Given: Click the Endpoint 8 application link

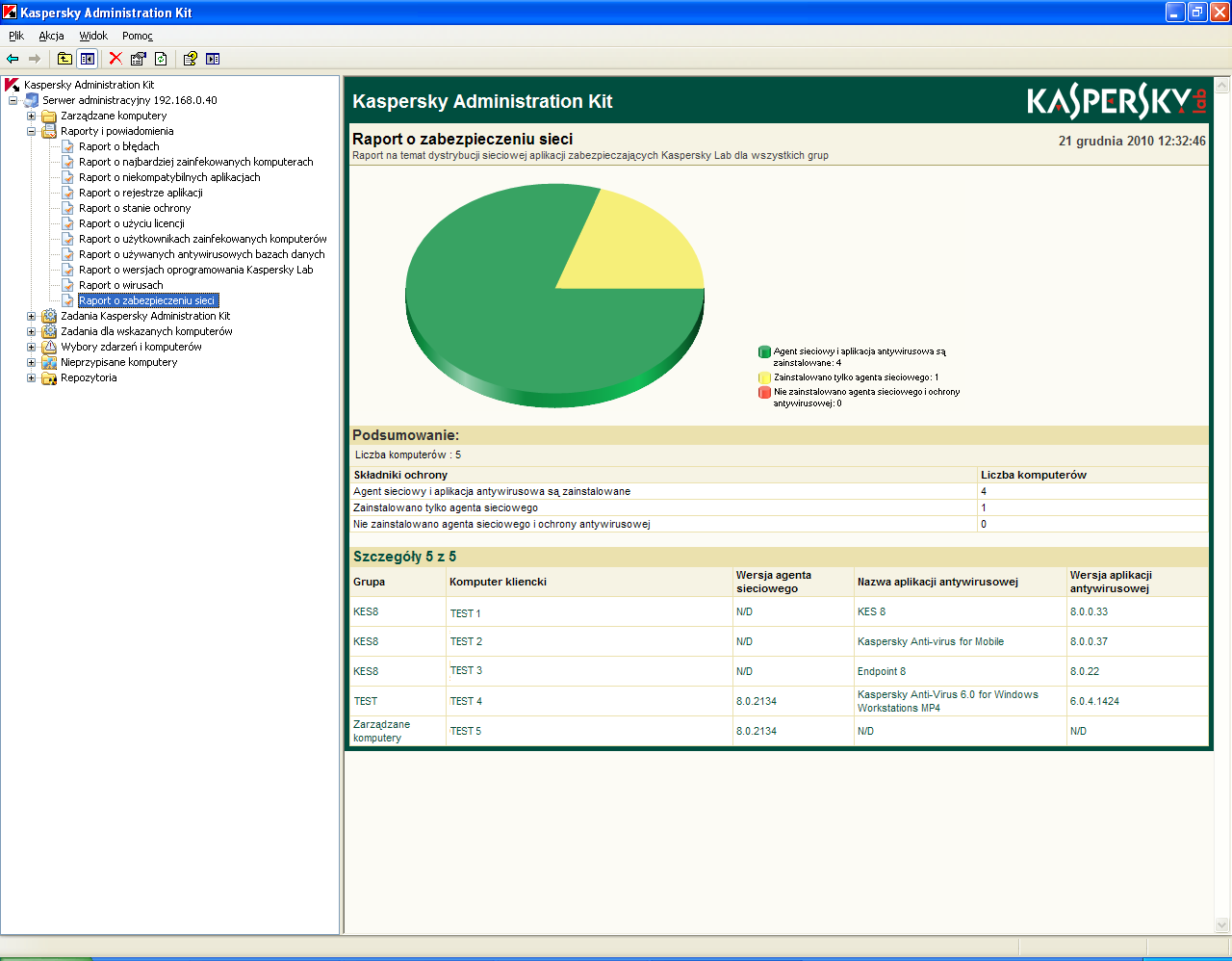Looking at the screenshot, I should [x=882, y=671].
